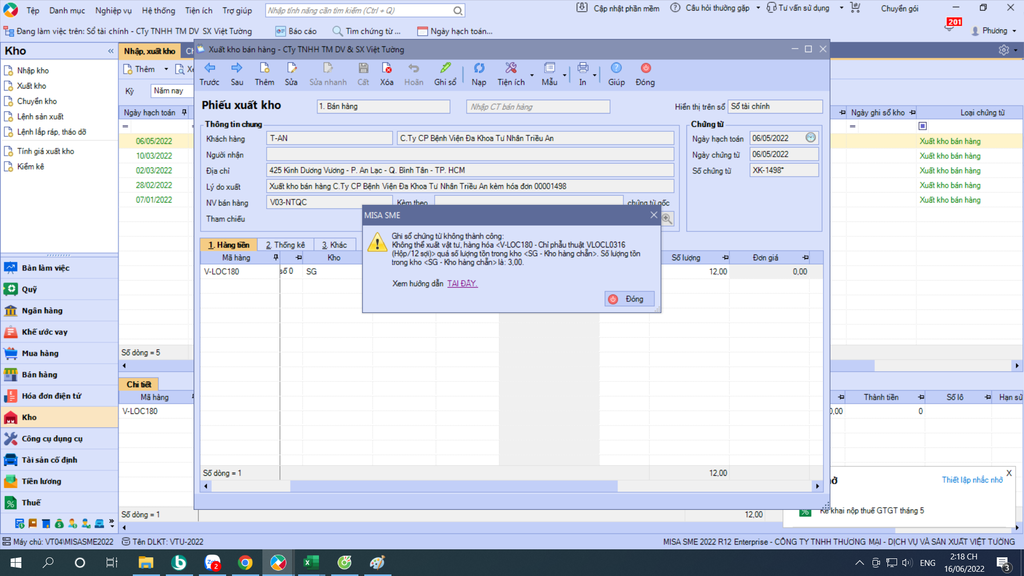Open the shopping cart icon in top bar
The image size is (1024, 576).
(x=856, y=8)
